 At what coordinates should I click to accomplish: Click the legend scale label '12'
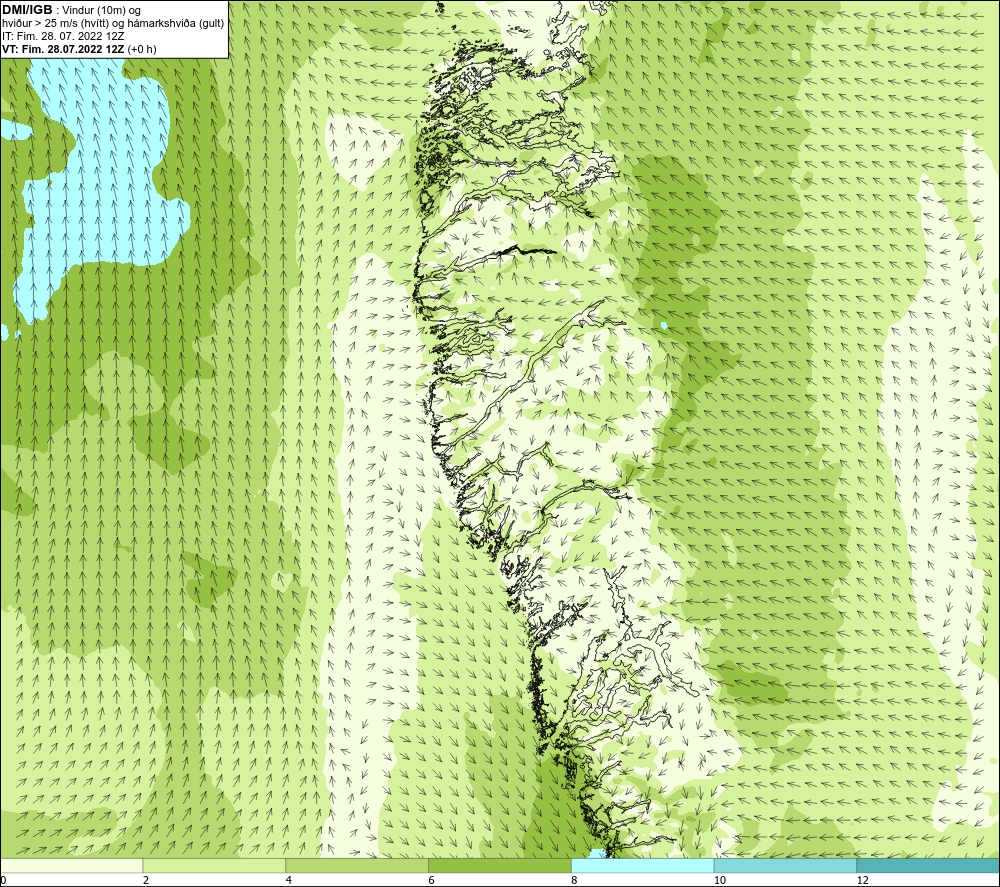pos(862,880)
